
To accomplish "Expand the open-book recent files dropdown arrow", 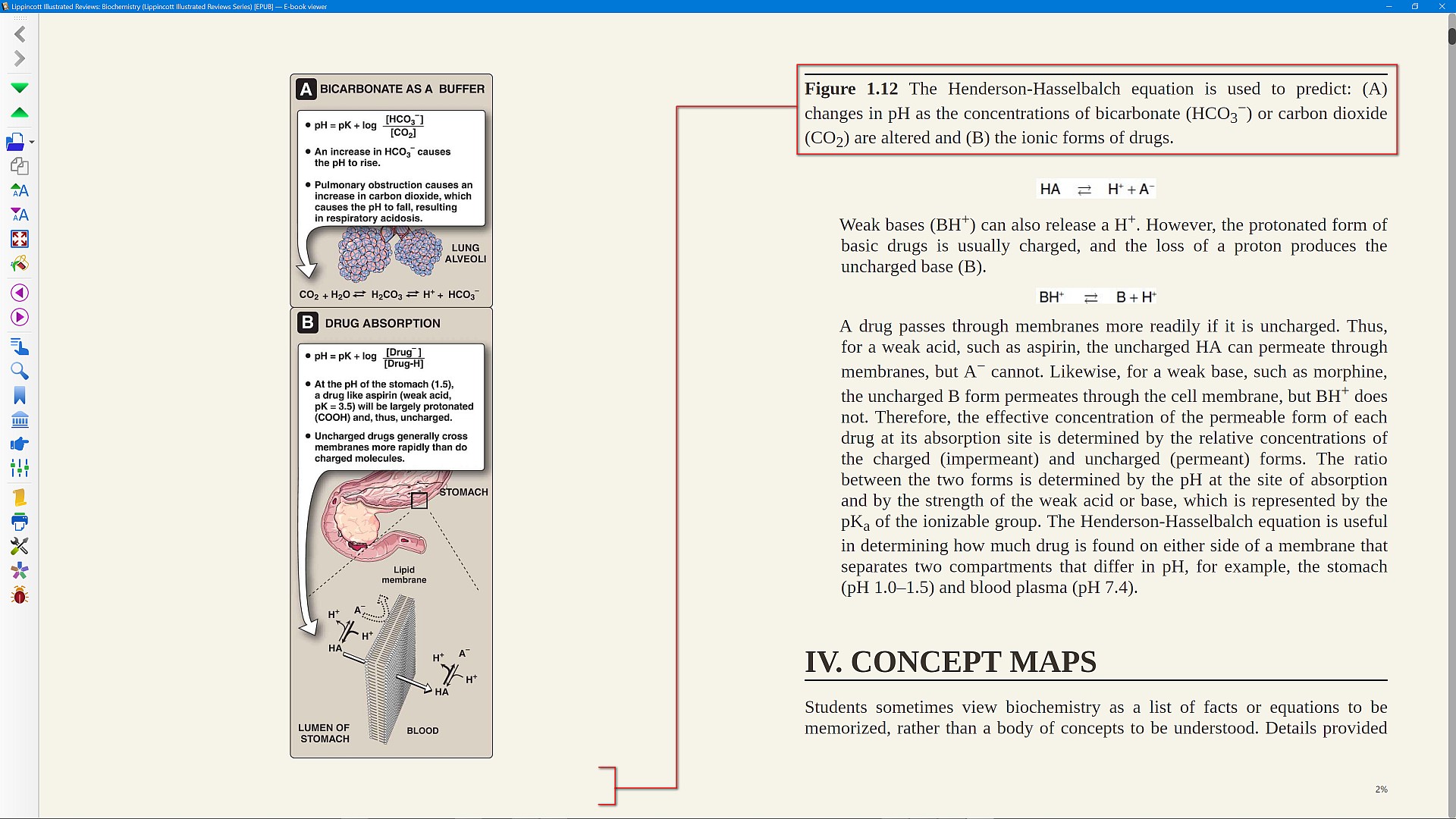I will [x=32, y=143].
